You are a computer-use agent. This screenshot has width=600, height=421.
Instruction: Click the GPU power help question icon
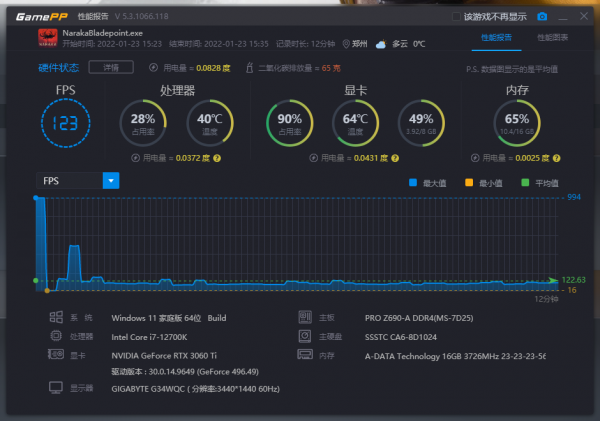(395, 158)
